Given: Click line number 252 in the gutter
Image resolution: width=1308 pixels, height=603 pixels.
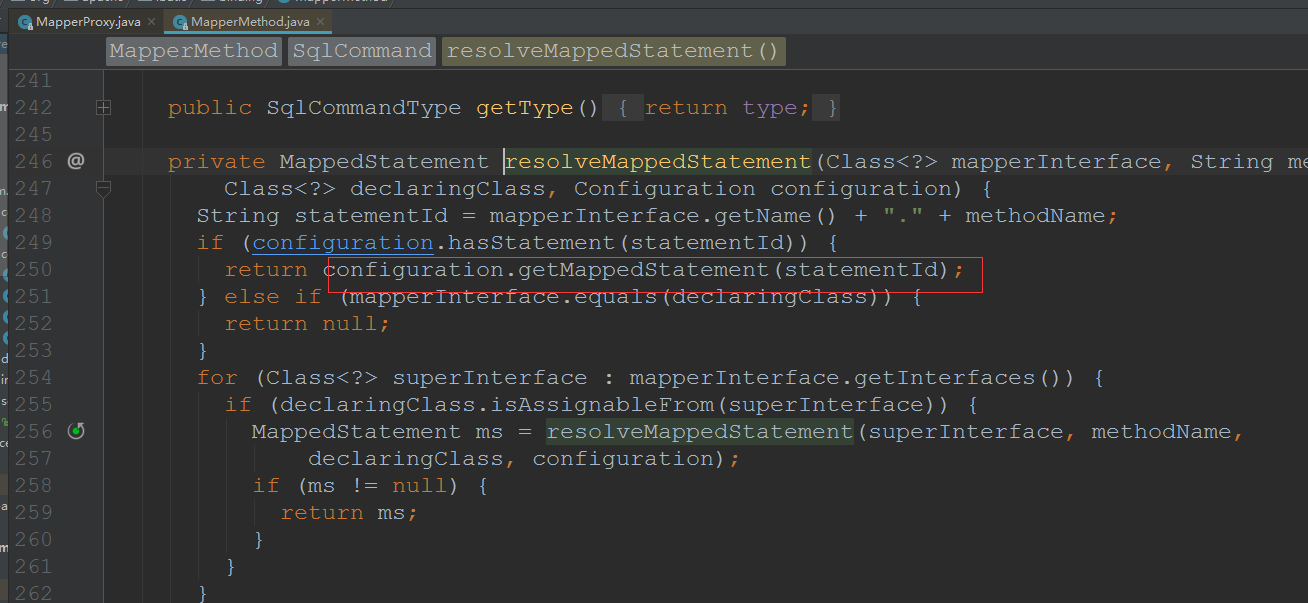Looking at the screenshot, I should click(x=34, y=323).
